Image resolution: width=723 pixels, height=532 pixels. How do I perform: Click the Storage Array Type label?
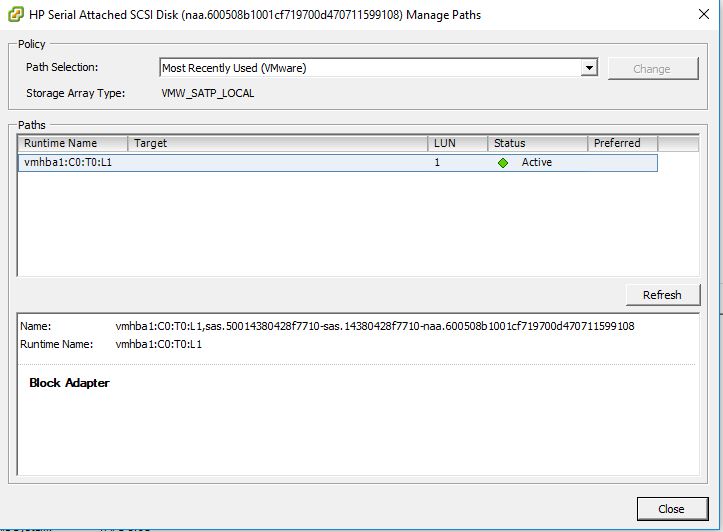coord(75,93)
